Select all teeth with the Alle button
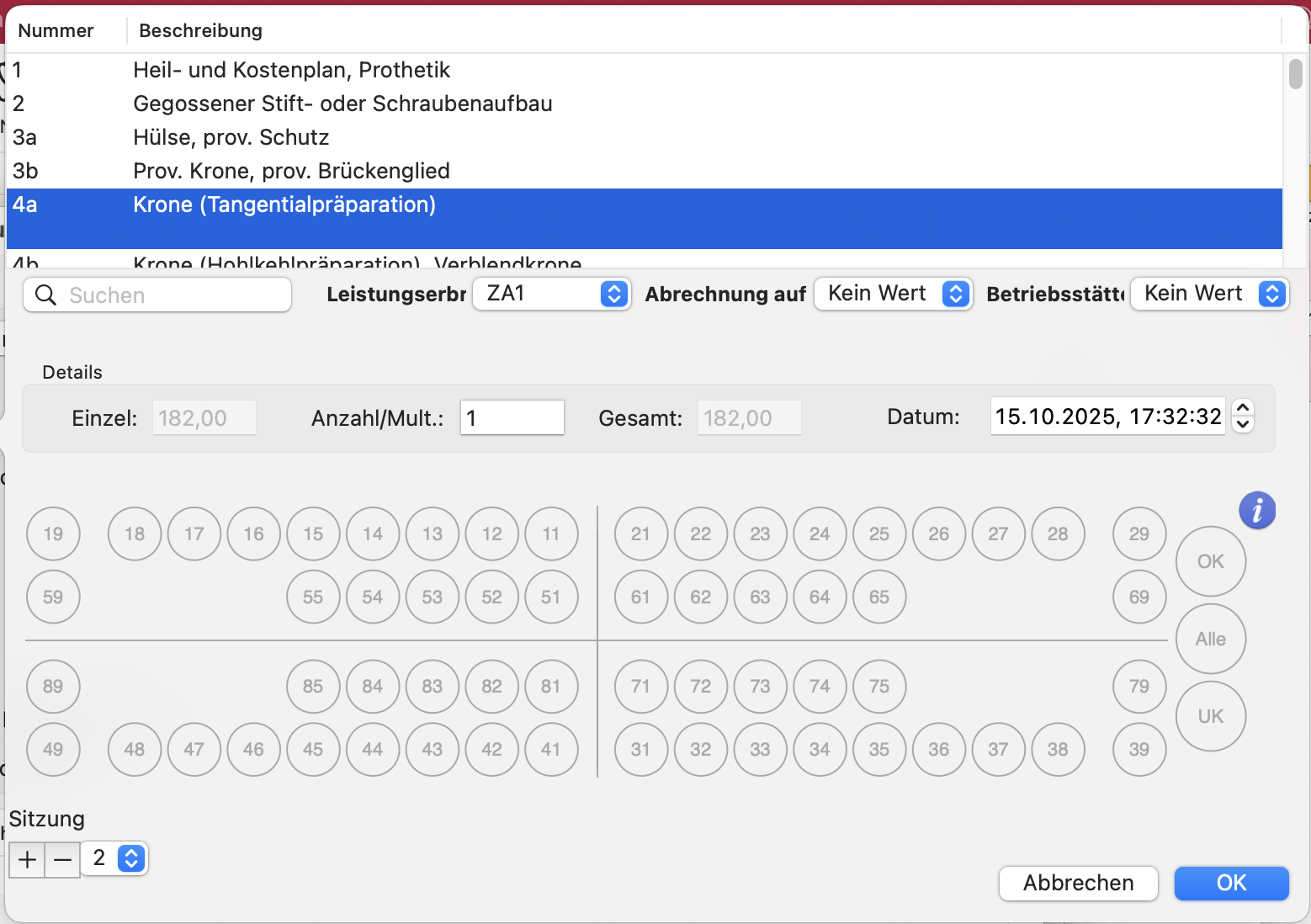 click(1210, 639)
